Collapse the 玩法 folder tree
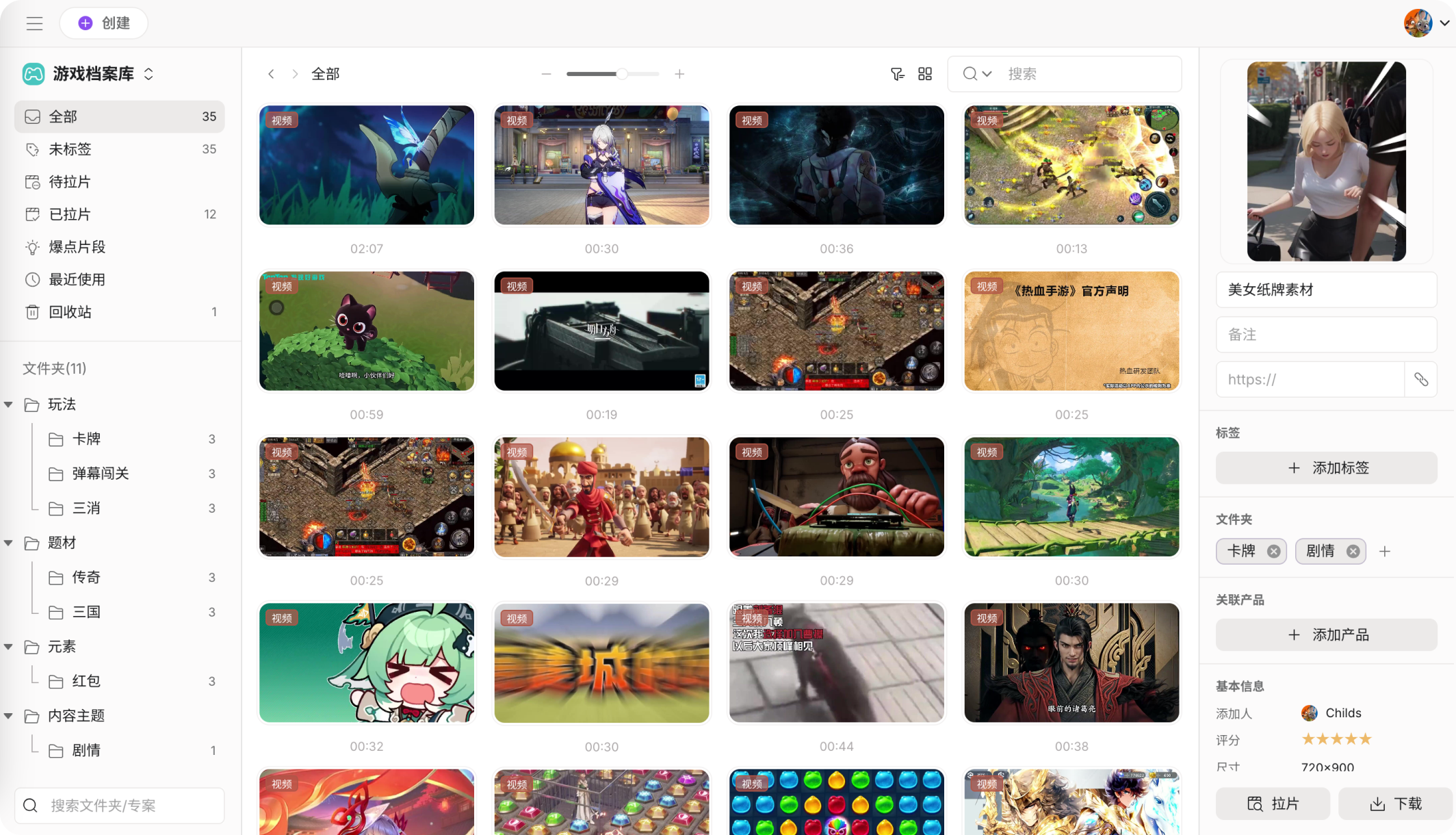Screen dimensions: 1456x835 point(9,404)
